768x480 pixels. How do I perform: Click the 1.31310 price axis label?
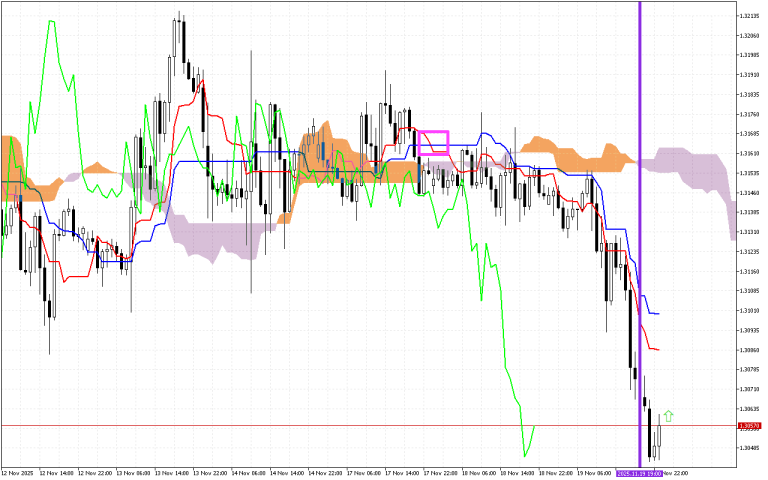[749, 232]
